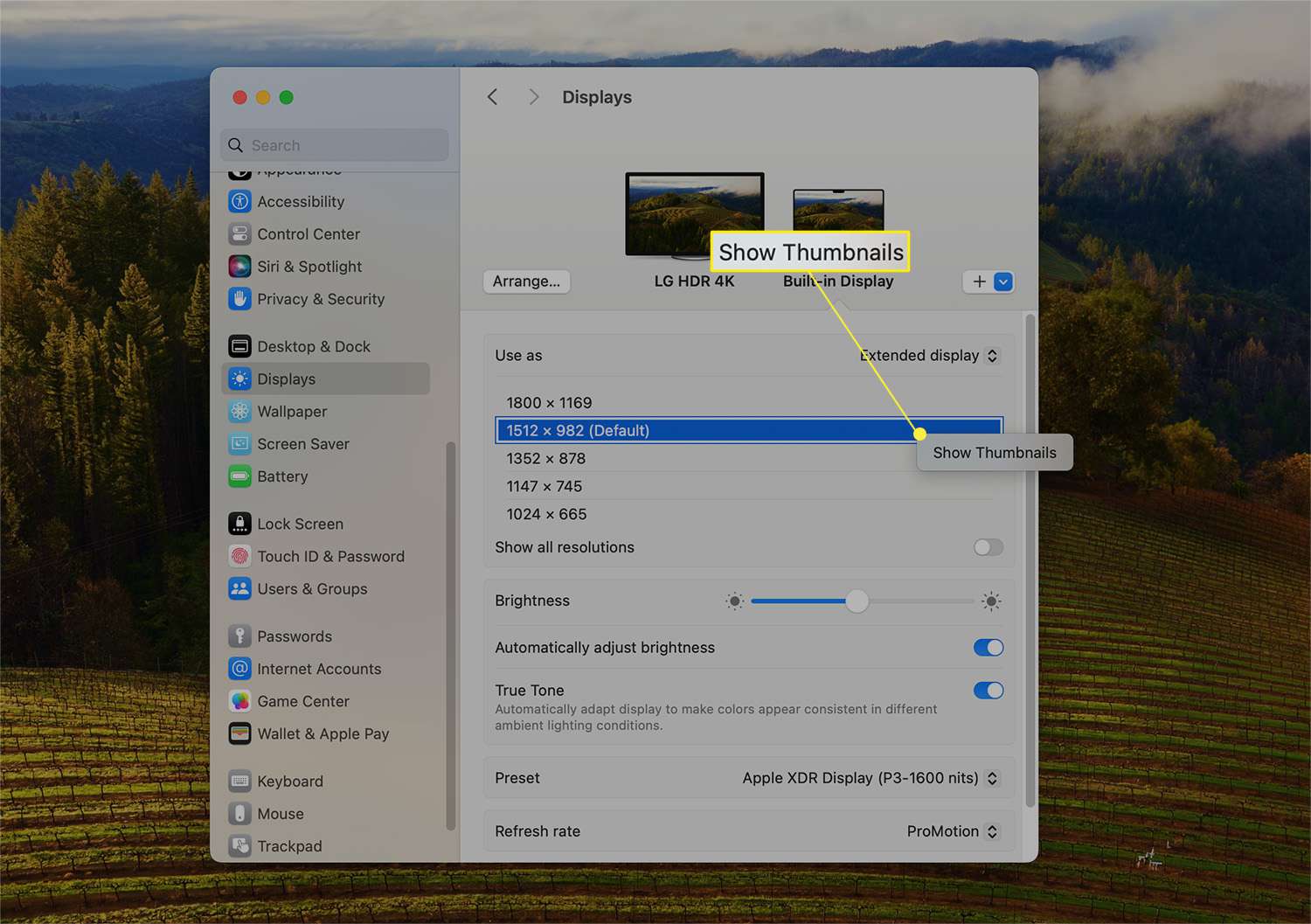
Task: Open the Game Center icon
Action: [239, 702]
